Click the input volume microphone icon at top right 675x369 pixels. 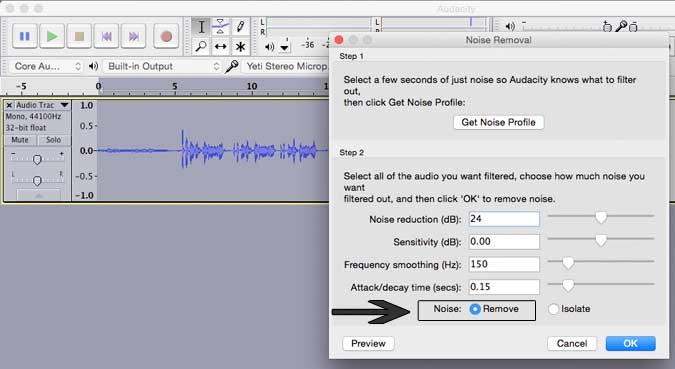[x=621, y=27]
